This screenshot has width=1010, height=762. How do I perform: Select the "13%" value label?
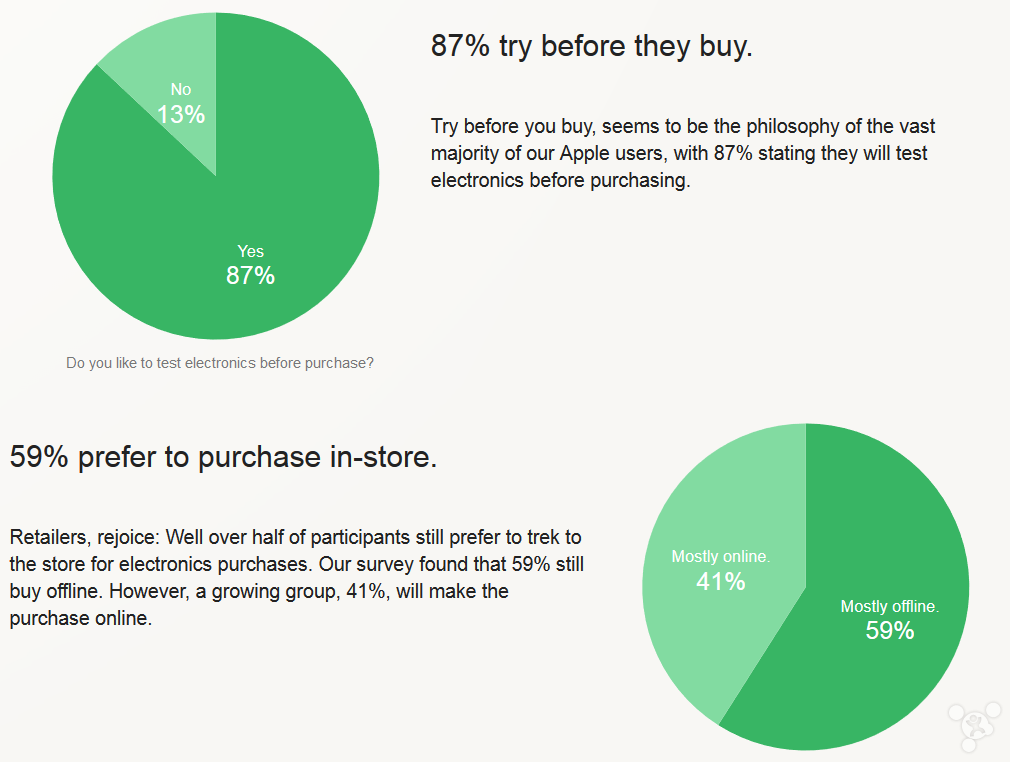click(180, 115)
